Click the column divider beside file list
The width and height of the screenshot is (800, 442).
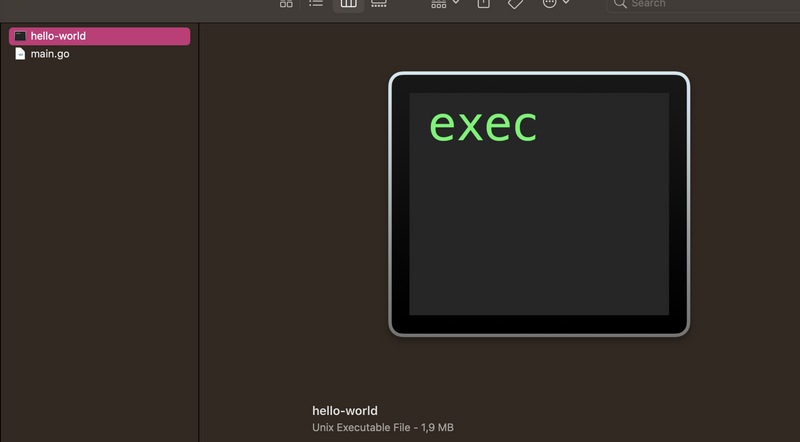[199, 230]
